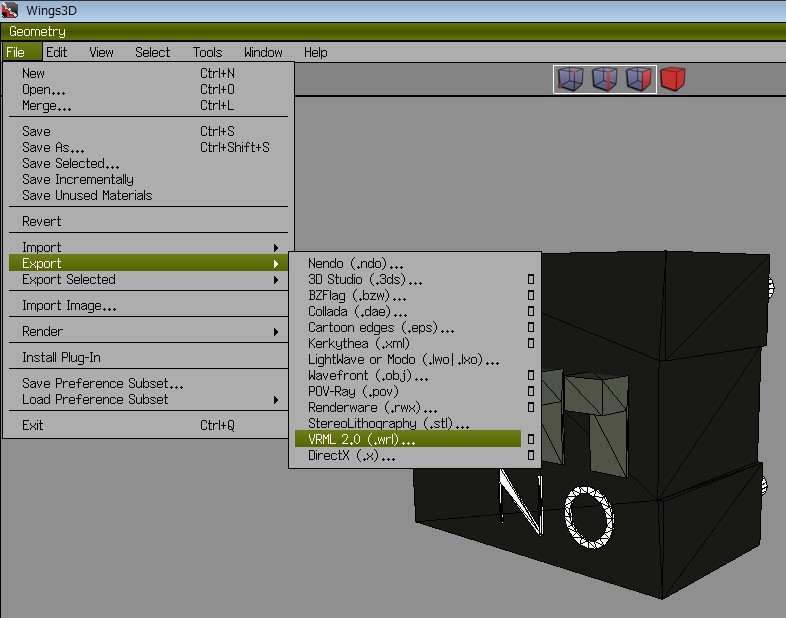Open the Window menu

[x=263, y=52]
